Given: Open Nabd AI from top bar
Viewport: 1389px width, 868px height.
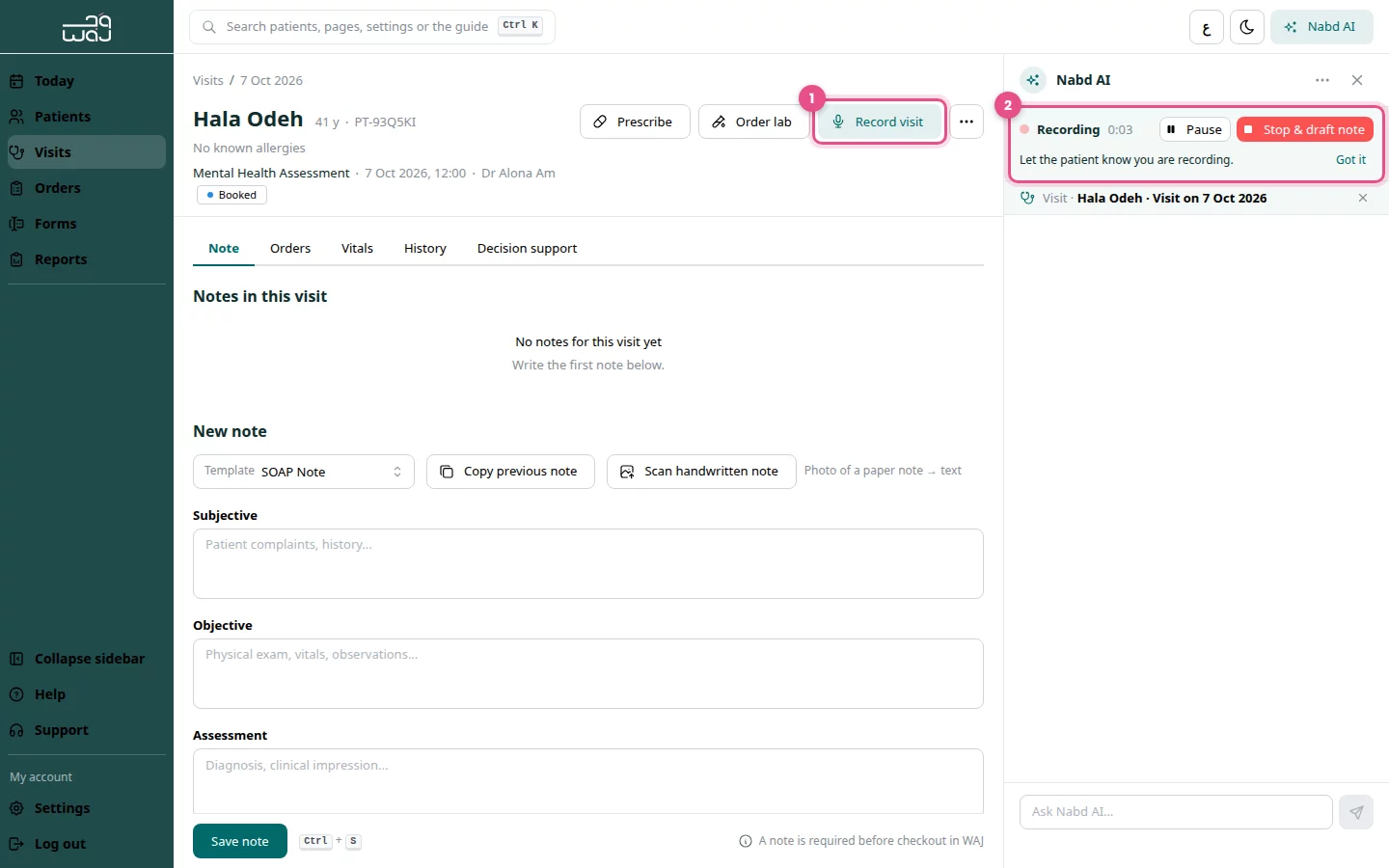Looking at the screenshot, I should [x=1321, y=27].
